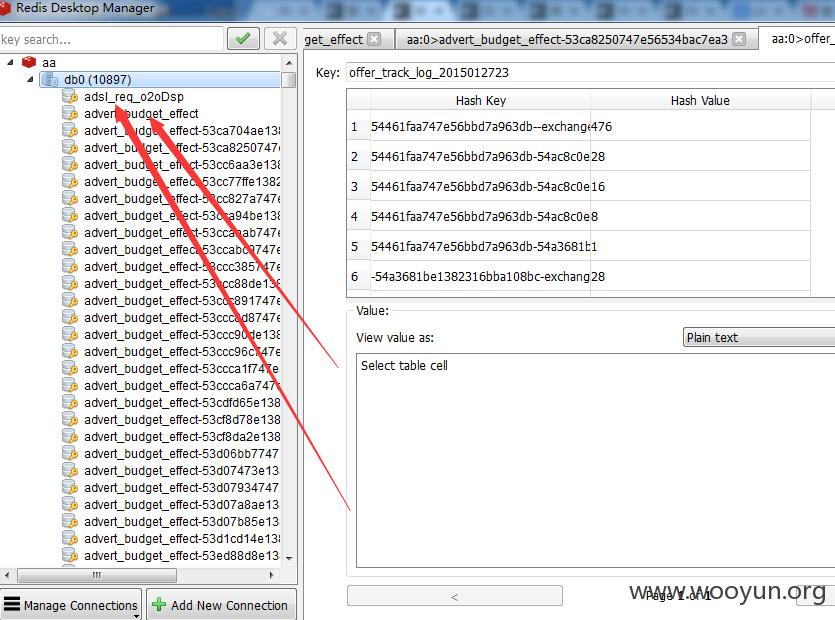The width and height of the screenshot is (835, 620).
Task: Click the Add New Connection button label
Action: coord(229,606)
